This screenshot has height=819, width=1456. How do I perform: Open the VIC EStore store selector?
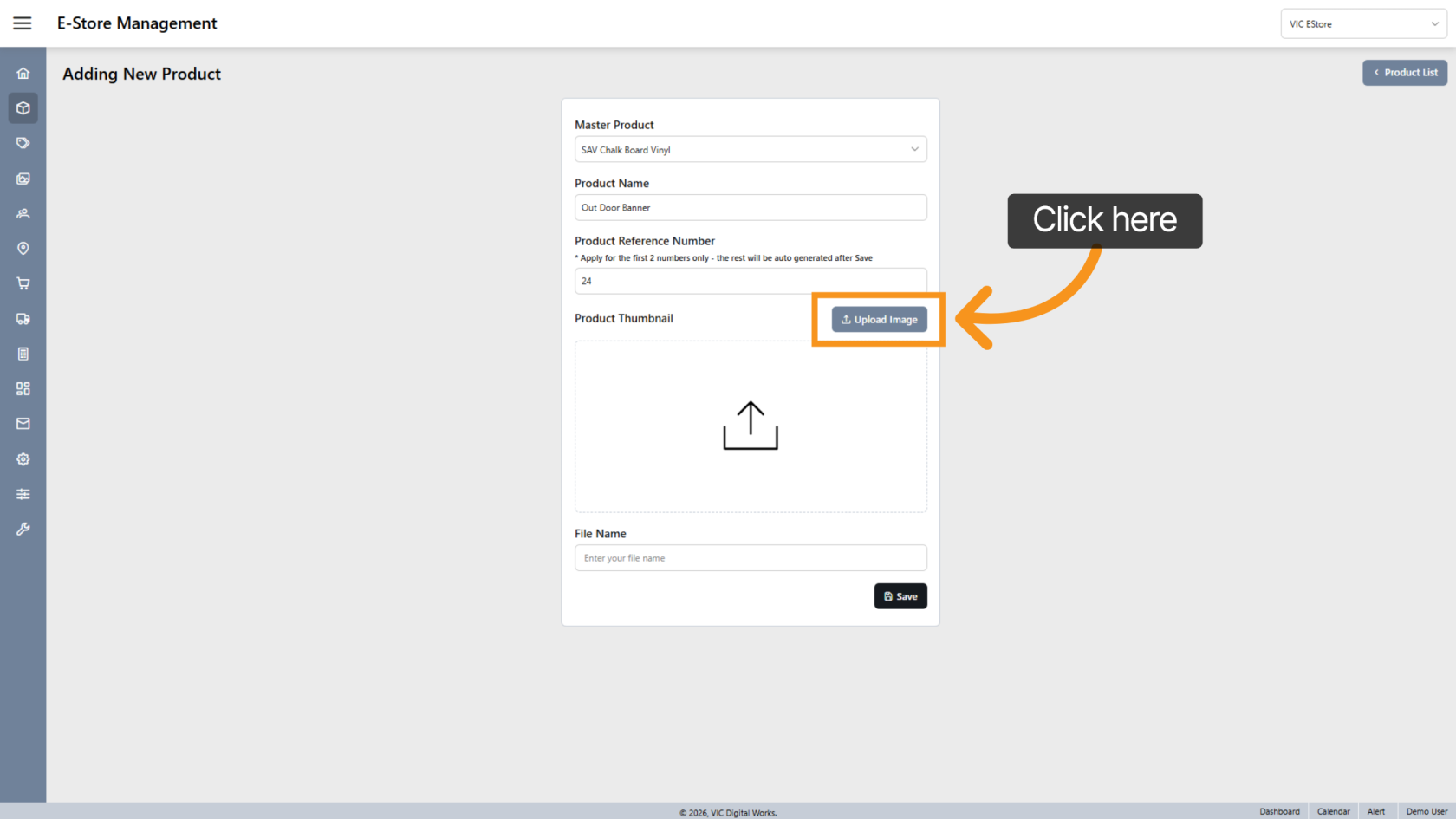point(1362,24)
